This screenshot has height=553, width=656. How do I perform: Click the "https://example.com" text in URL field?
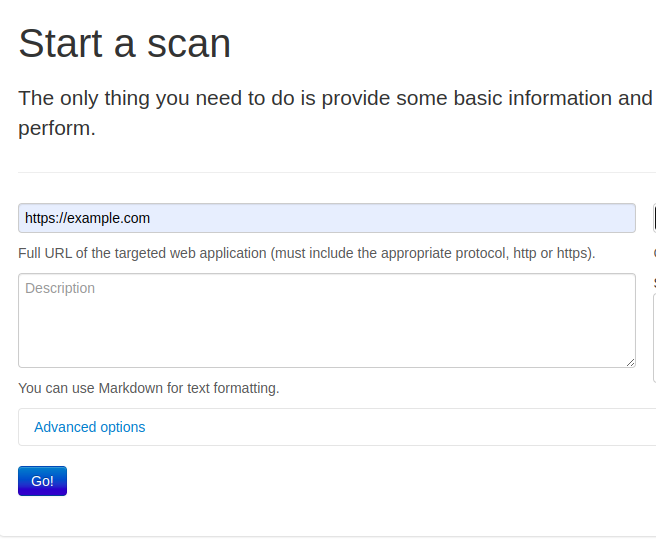[88, 218]
